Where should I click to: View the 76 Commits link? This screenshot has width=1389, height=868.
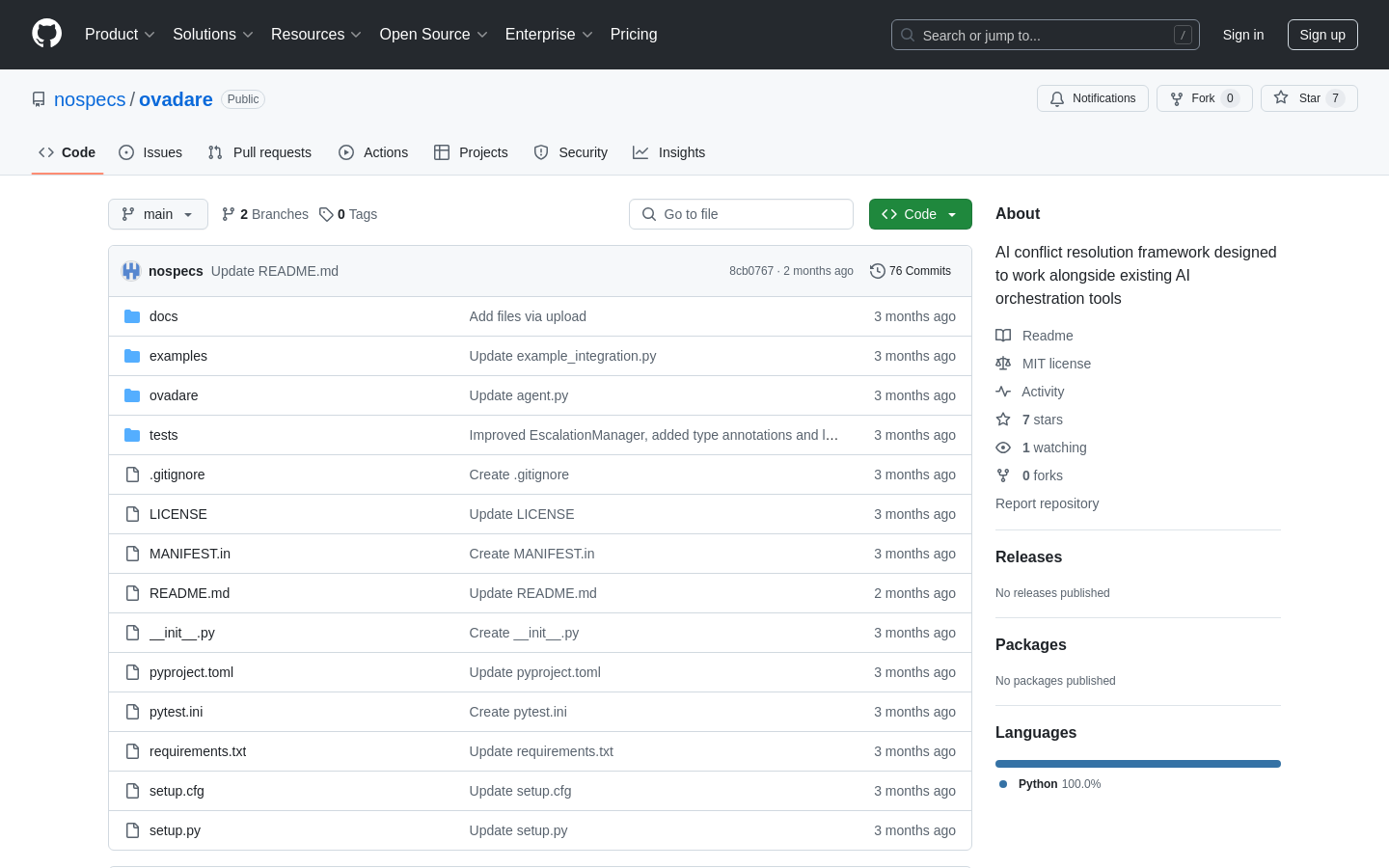click(911, 271)
